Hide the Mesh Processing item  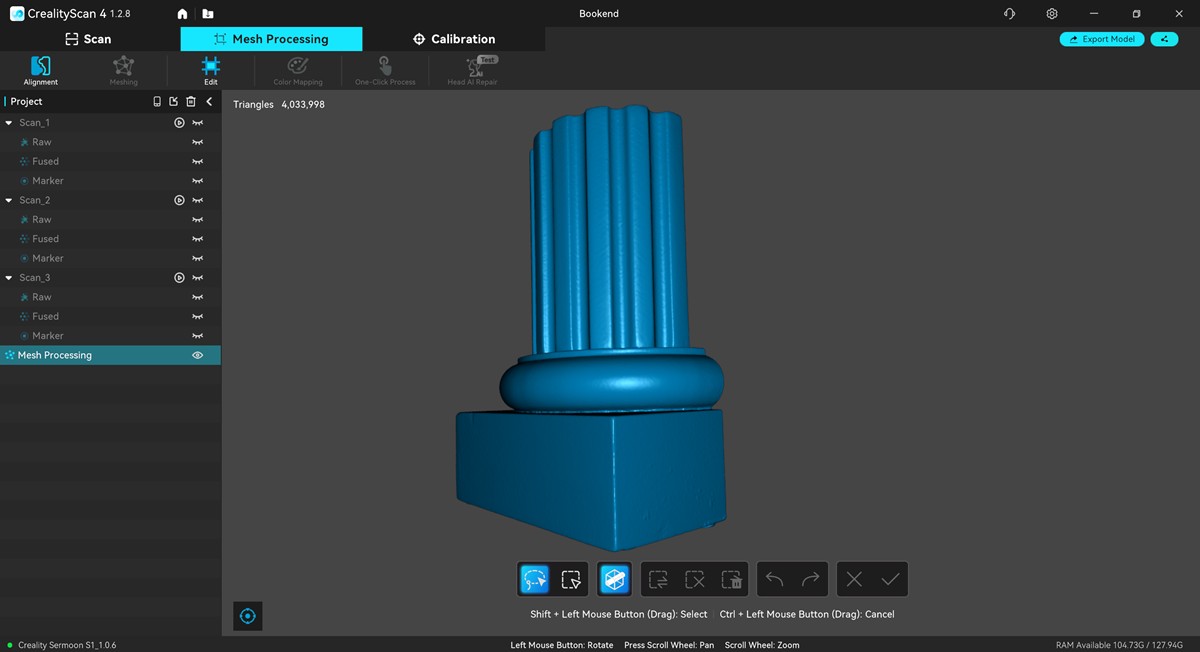(x=198, y=355)
